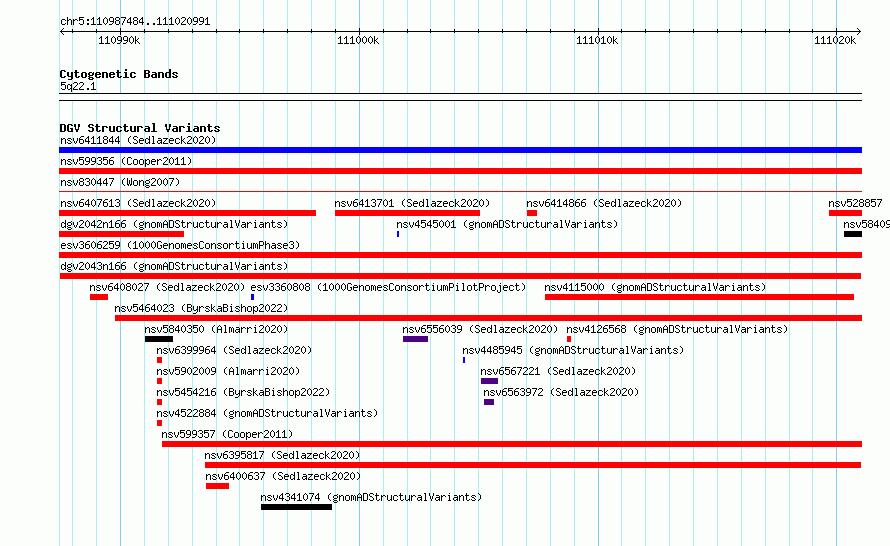Open nsv4341074 (gnomADStructuralVariants) label

pyautogui.click(x=371, y=497)
